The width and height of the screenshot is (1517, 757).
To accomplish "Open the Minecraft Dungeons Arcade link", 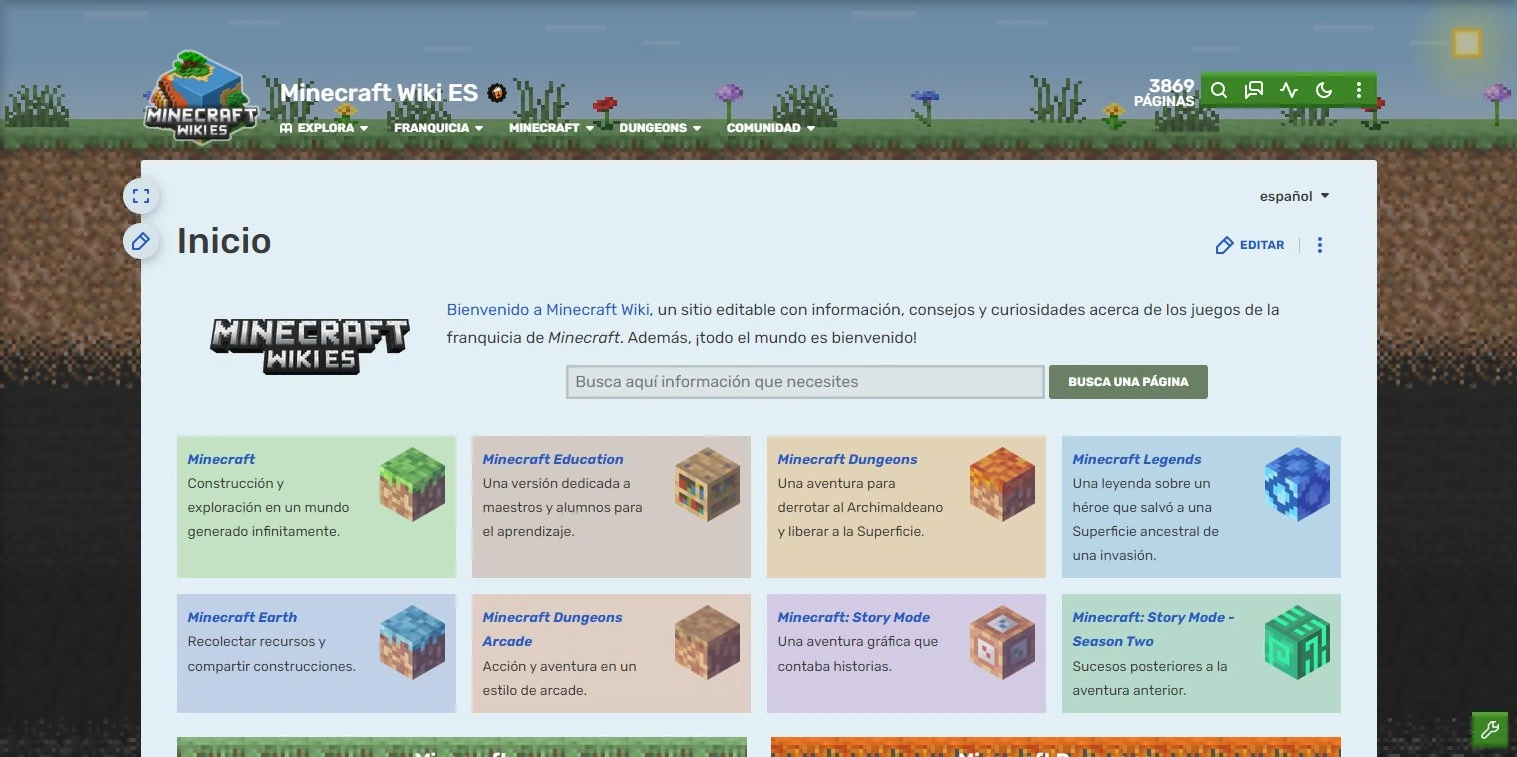I will tap(553, 629).
